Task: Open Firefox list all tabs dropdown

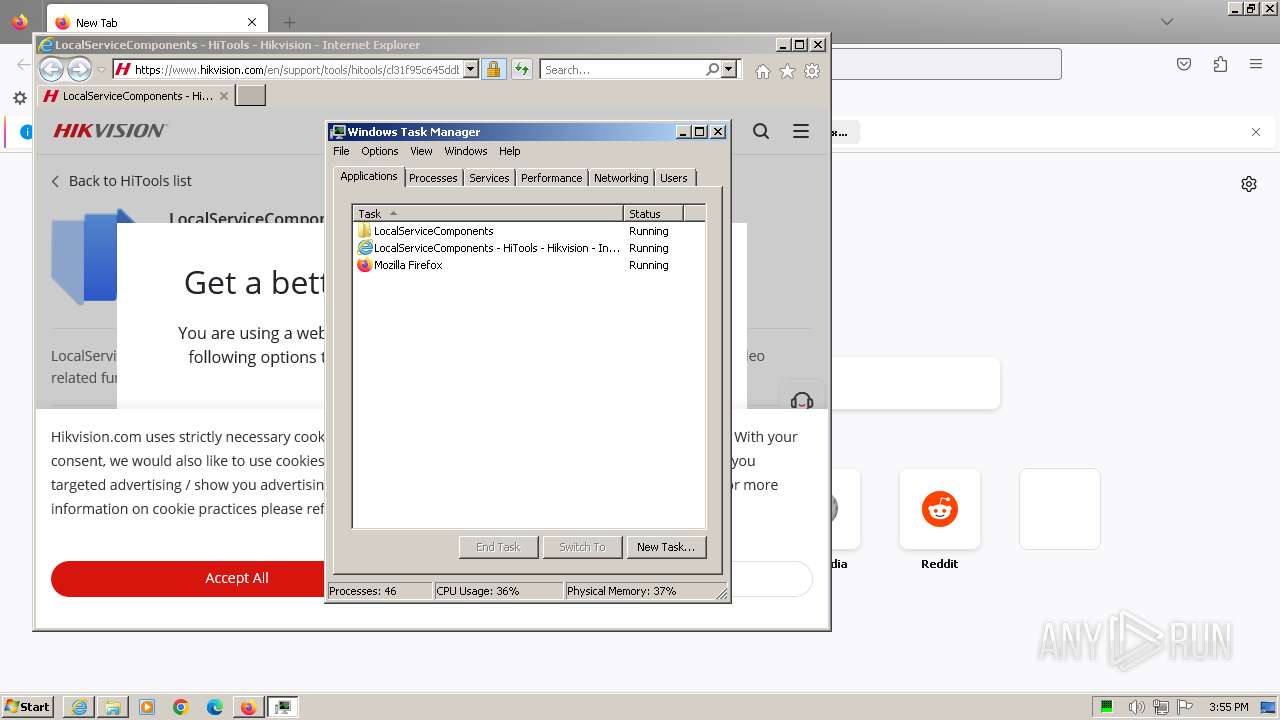Action: tap(1167, 22)
